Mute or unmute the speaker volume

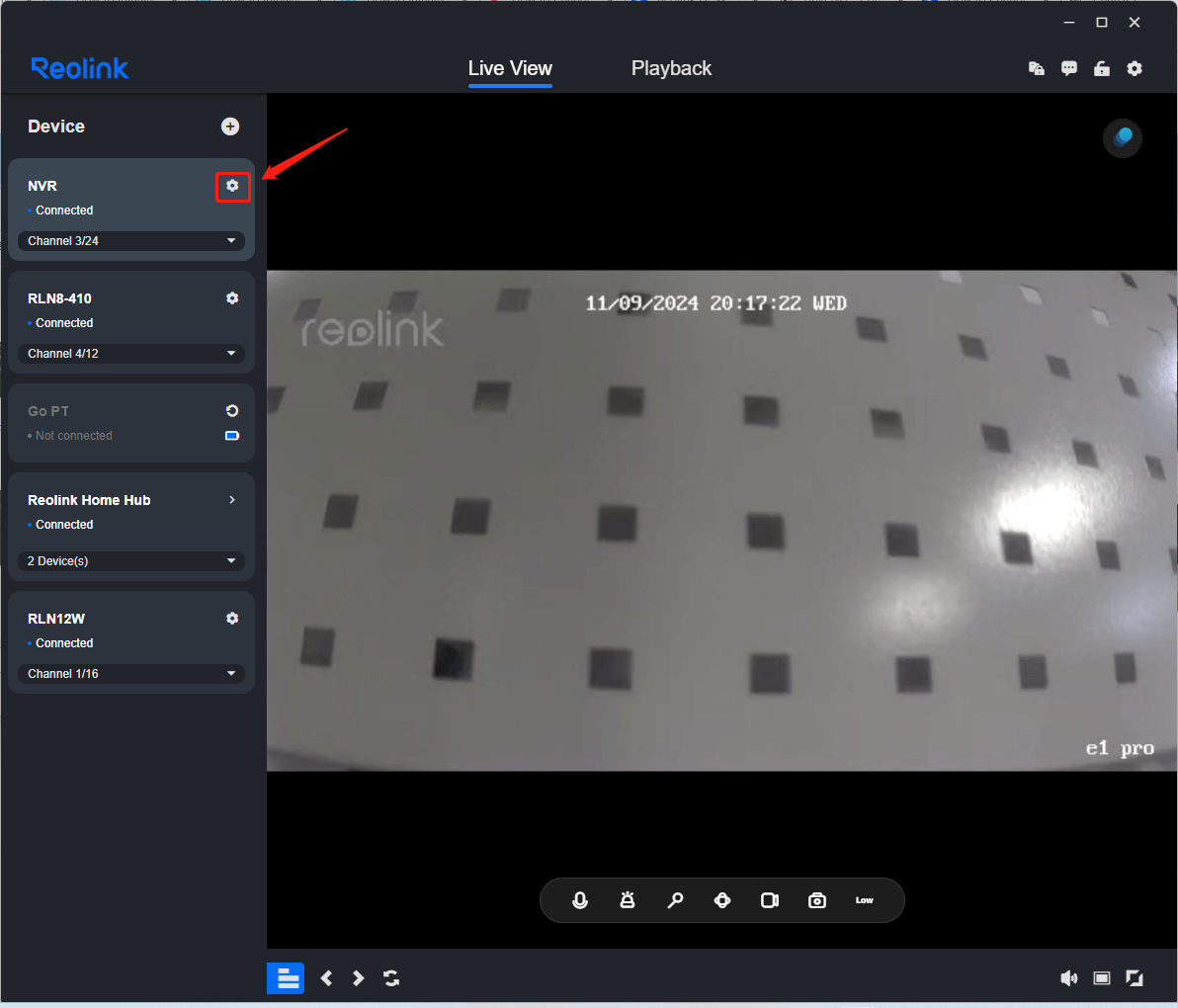tap(1068, 978)
